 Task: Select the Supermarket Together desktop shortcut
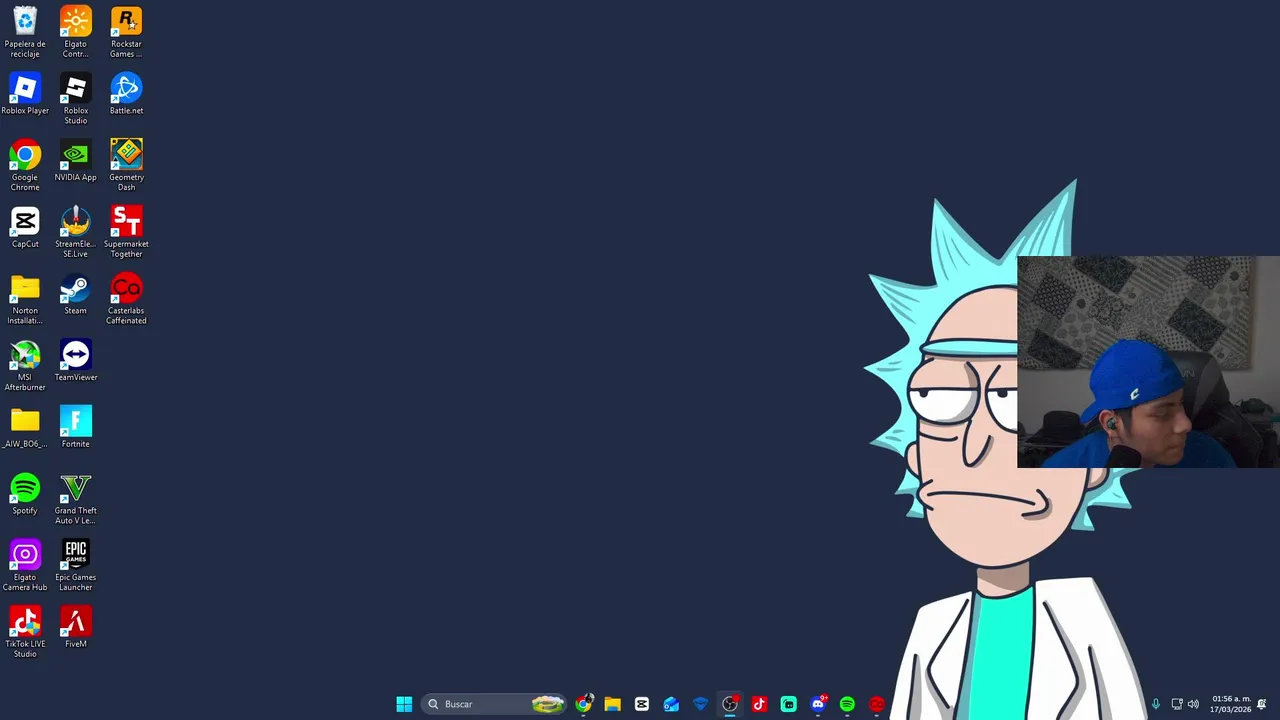126,232
